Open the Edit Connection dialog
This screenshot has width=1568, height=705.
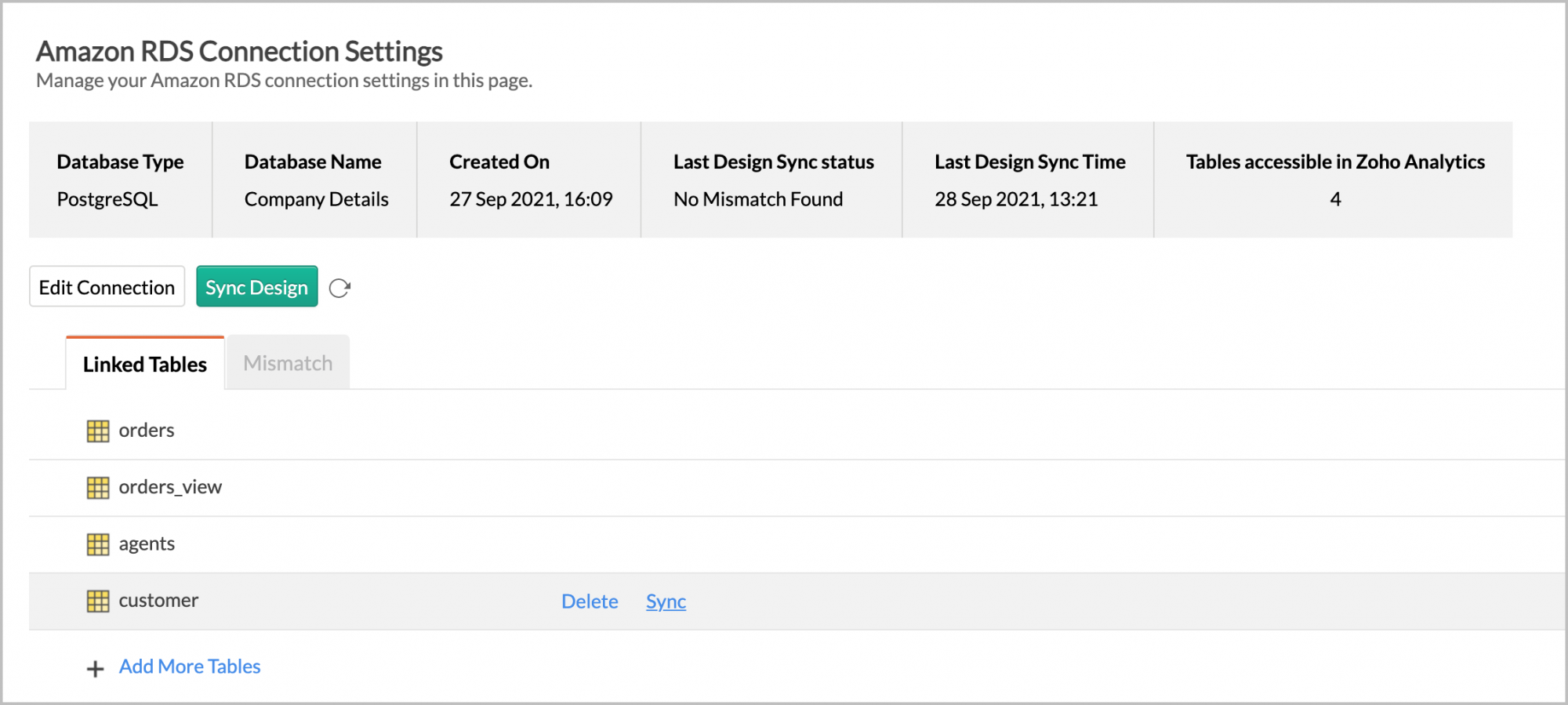click(x=107, y=286)
